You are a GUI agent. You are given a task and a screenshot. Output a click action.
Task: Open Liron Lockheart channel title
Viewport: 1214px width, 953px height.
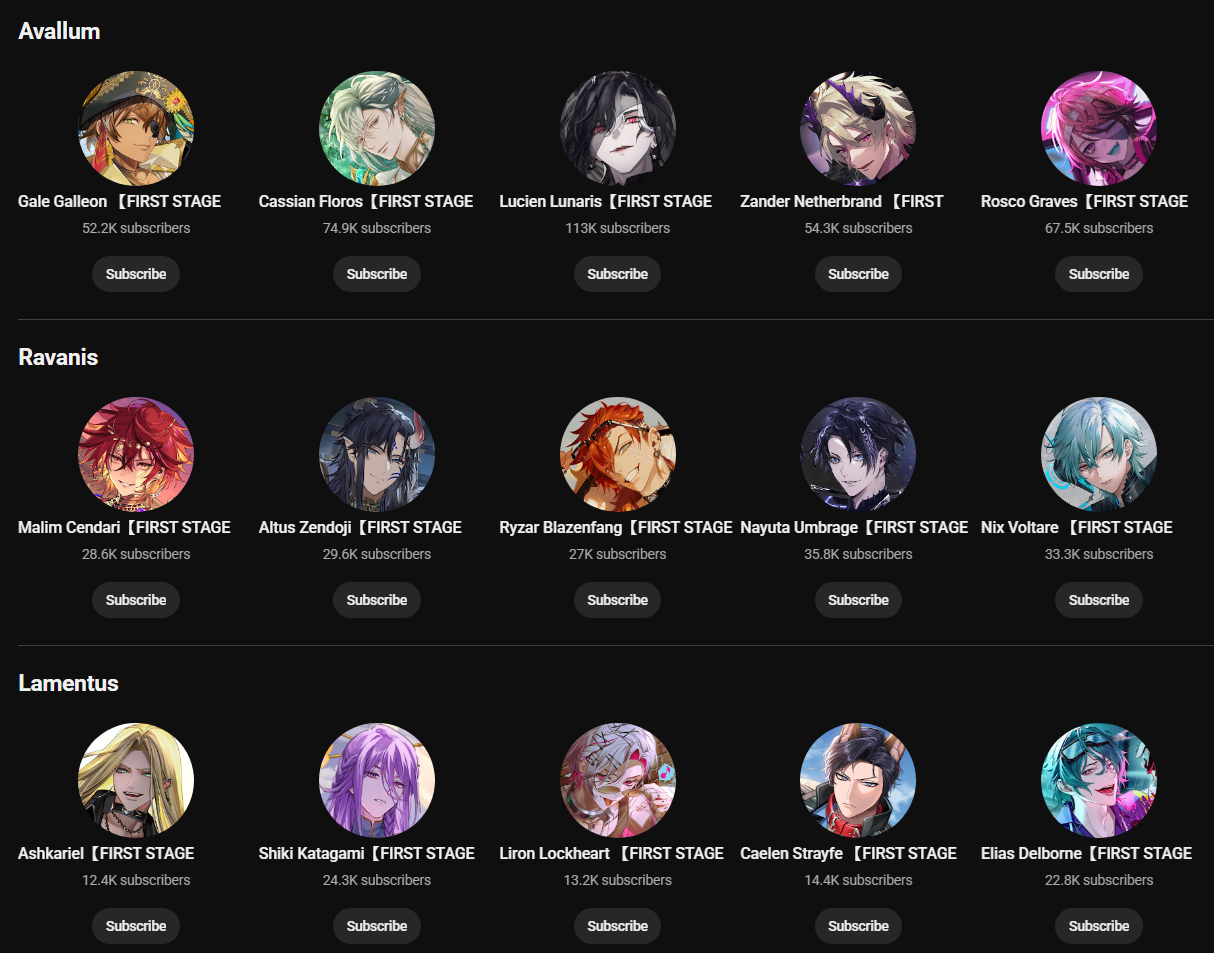tap(612, 853)
